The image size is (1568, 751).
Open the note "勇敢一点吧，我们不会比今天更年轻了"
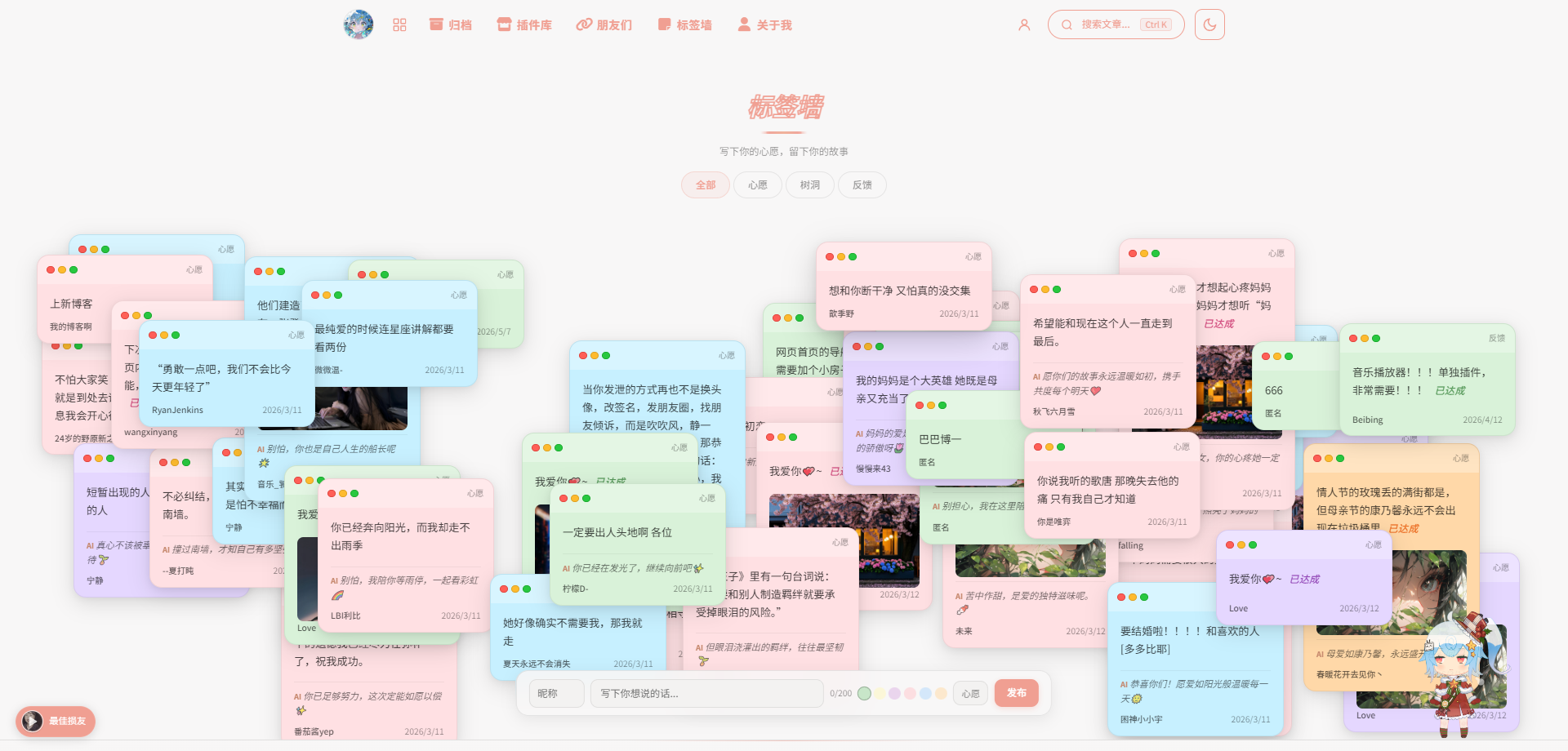[227, 374]
